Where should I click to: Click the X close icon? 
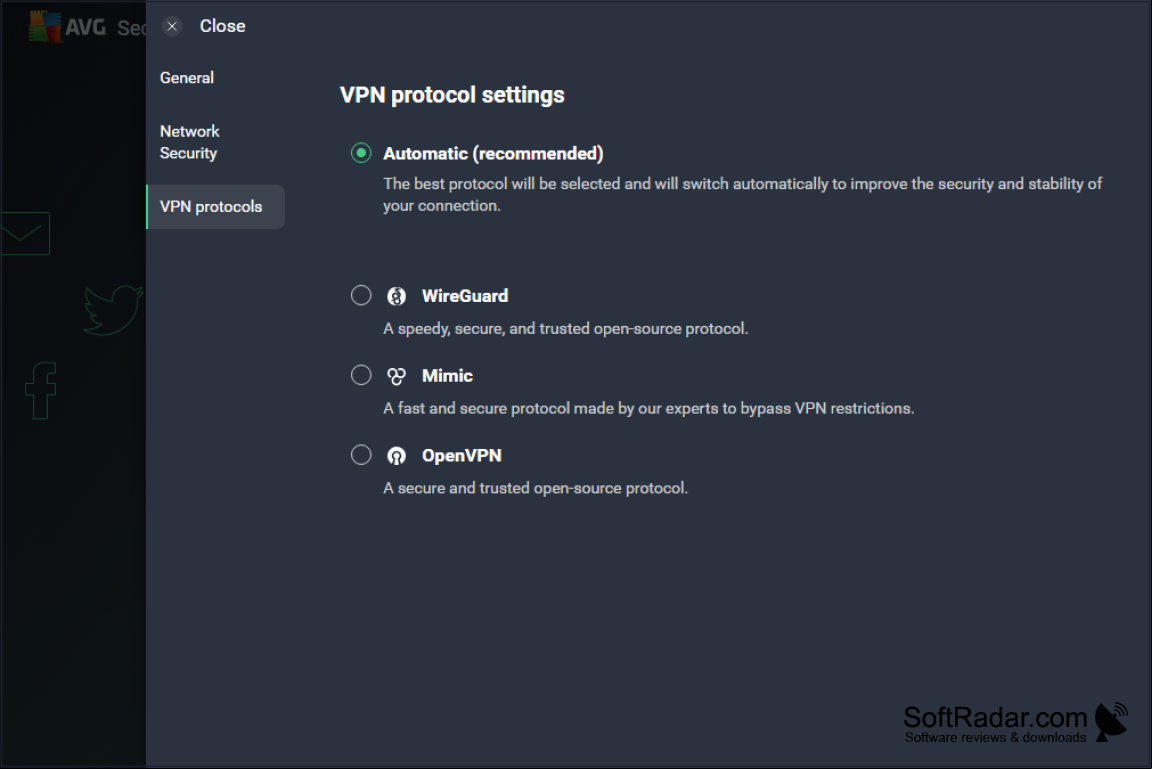tap(172, 26)
